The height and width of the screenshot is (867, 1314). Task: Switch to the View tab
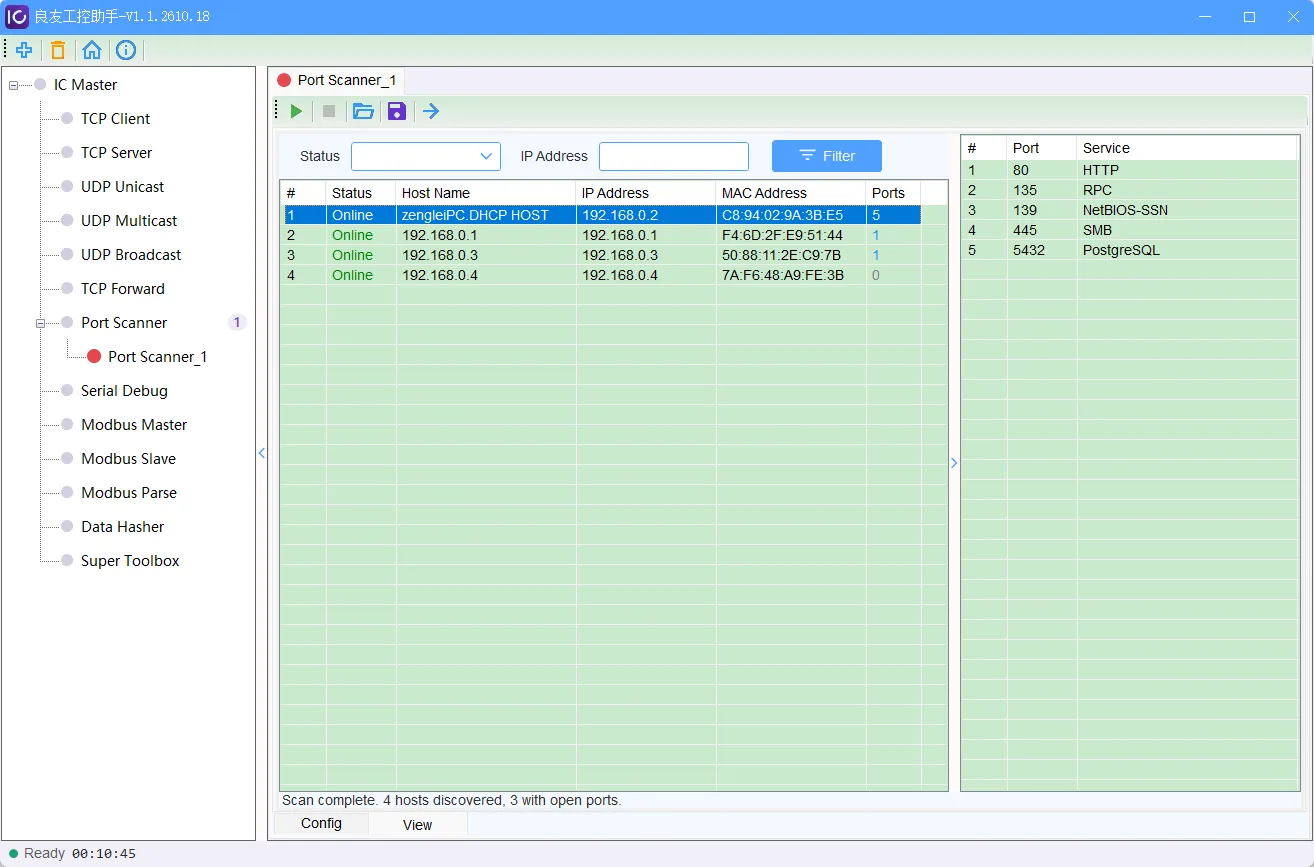click(x=417, y=825)
